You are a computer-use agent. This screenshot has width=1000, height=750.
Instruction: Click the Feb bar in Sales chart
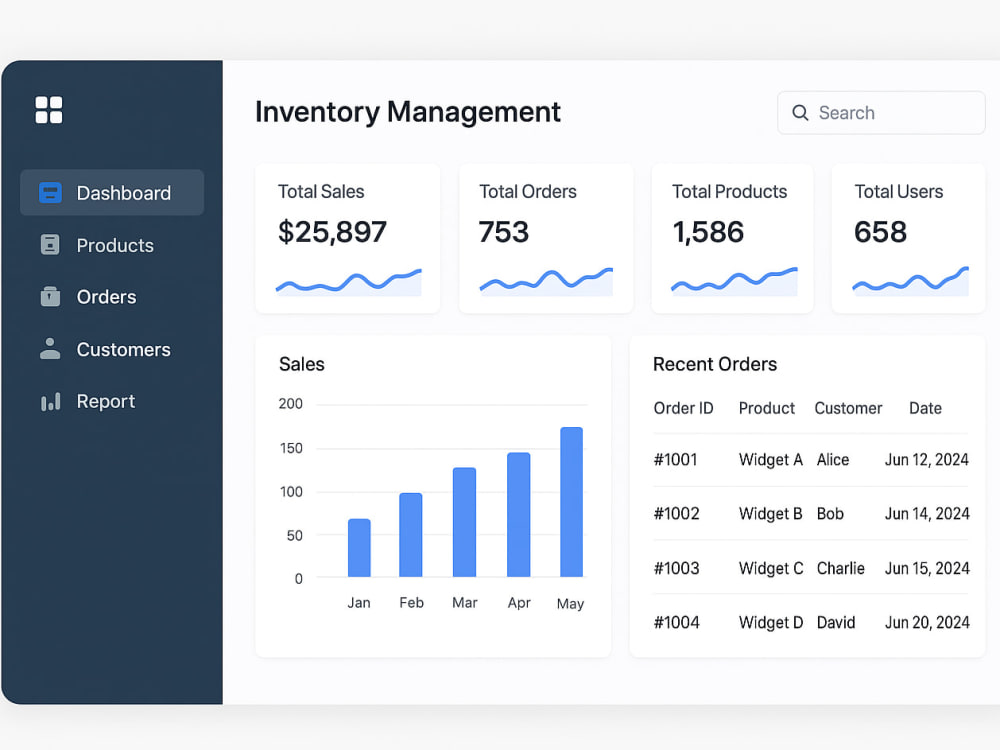[411, 535]
